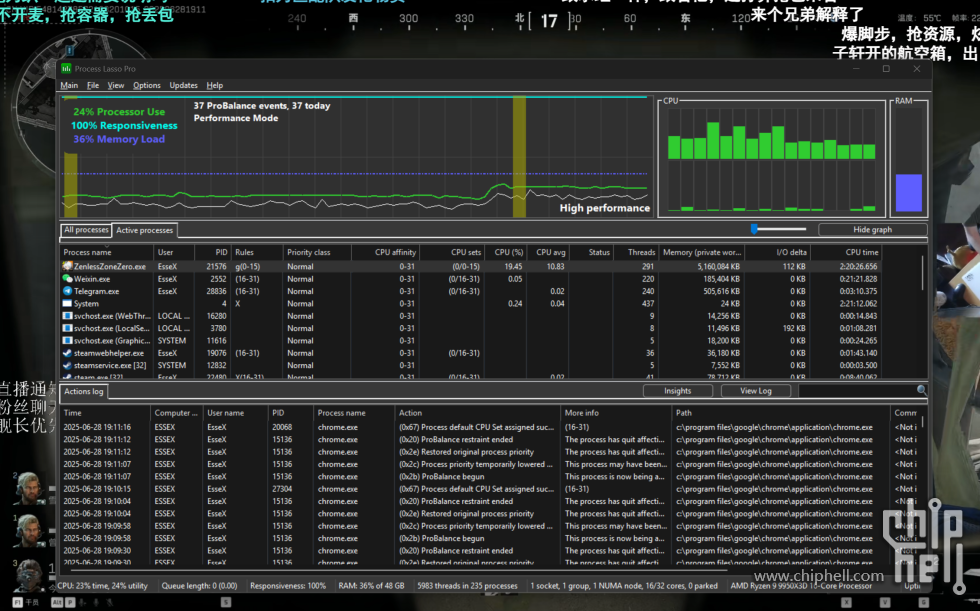Sort Actions log by More info header
Image resolution: width=980 pixels, height=611 pixels.
click(x=616, y=413)
